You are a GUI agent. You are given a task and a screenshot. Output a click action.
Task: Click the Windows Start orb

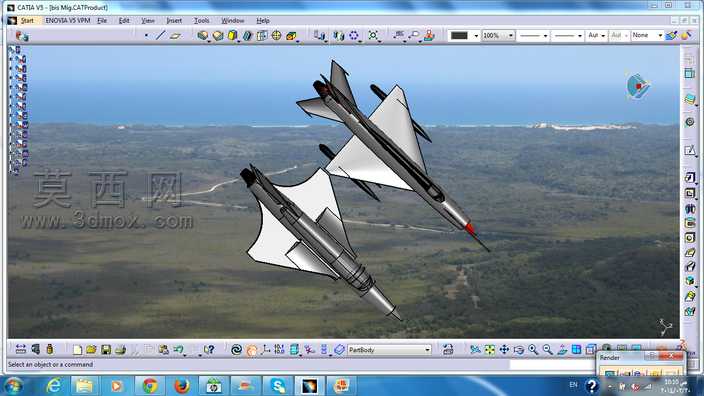coord(13,386)
